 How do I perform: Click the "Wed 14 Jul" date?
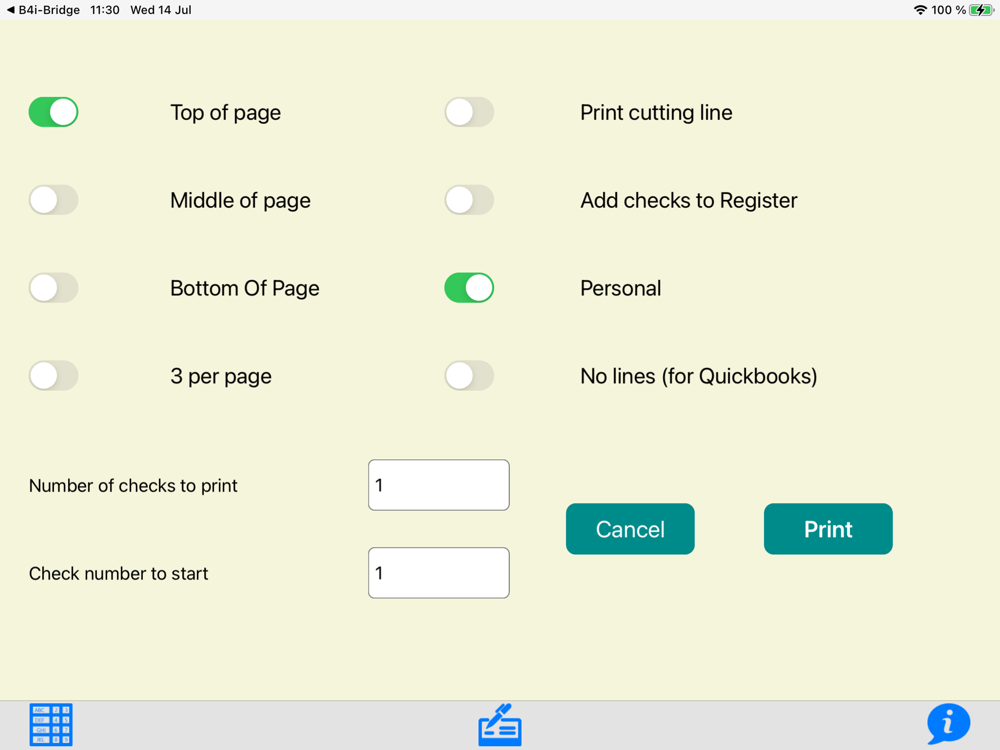[161, 10]
